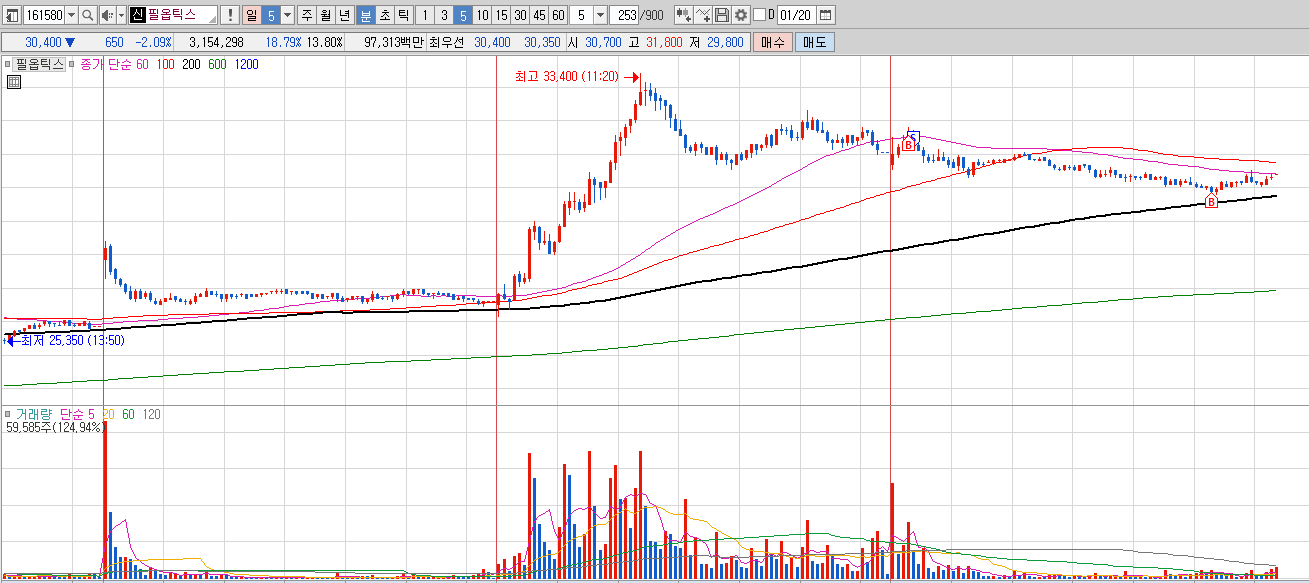Select the 주 (weekly) period tab

coord(307,15)
